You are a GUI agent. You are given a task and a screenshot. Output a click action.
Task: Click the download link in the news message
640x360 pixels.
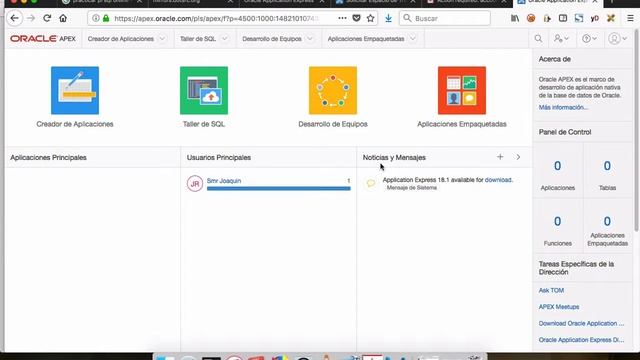point(498,180)
